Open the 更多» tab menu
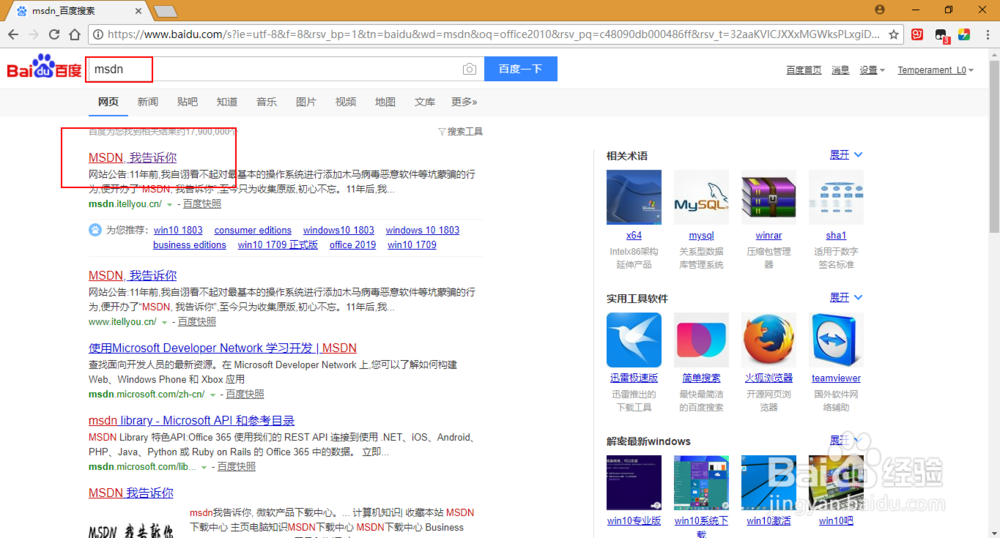Image resolution: width=1000 pixels, height=538 pixels. point(464,102)
